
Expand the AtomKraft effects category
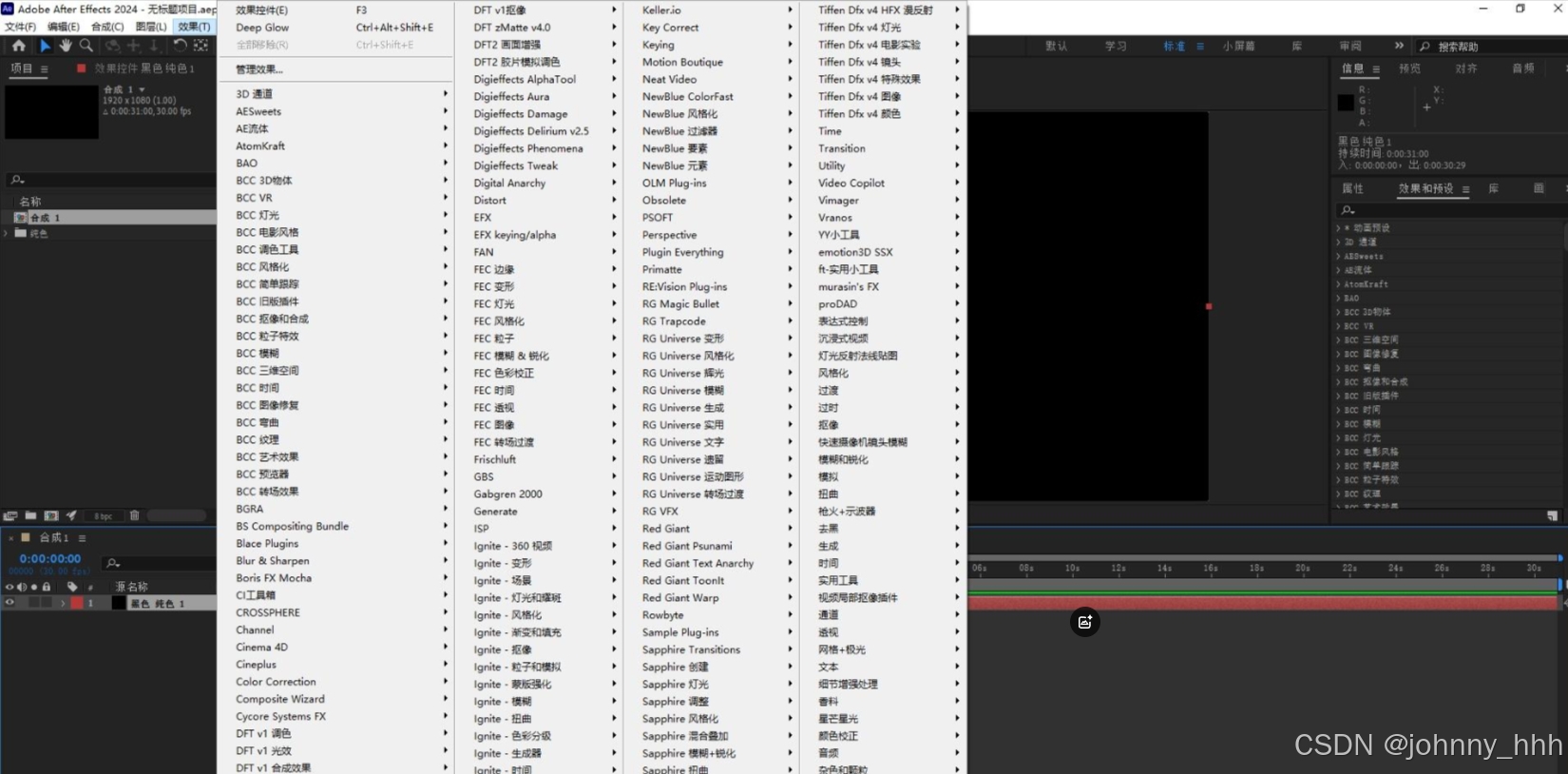tap(1338, 283)
